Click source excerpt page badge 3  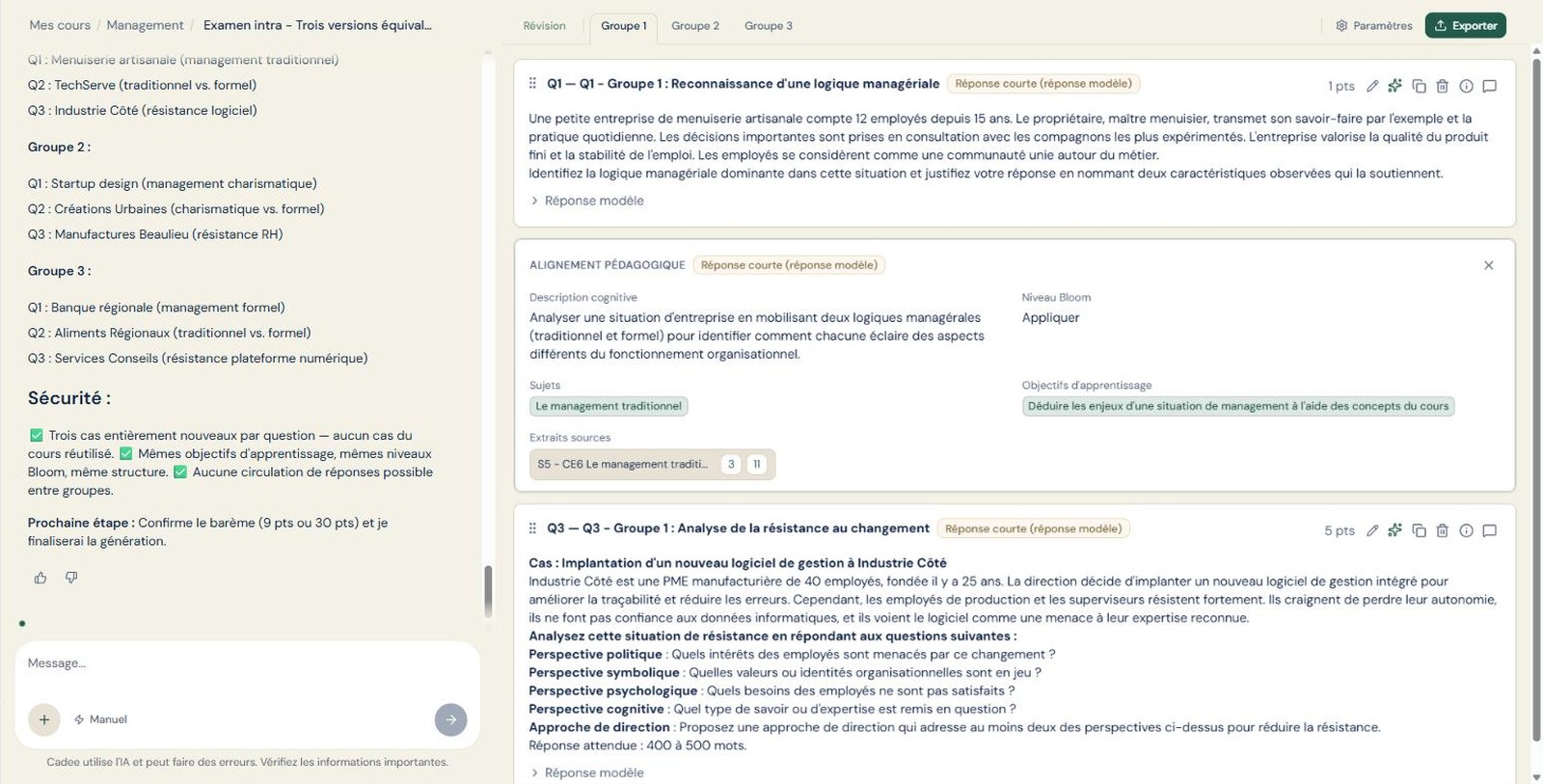[x=731, y=464]
